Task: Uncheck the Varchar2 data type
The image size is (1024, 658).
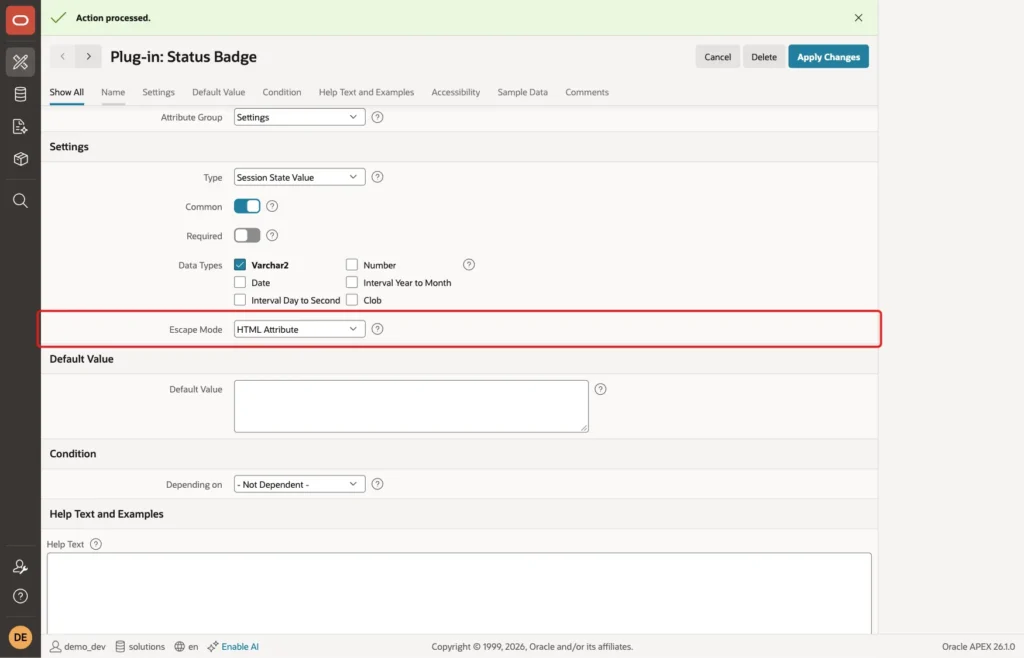Action: [x=240, y=264]
